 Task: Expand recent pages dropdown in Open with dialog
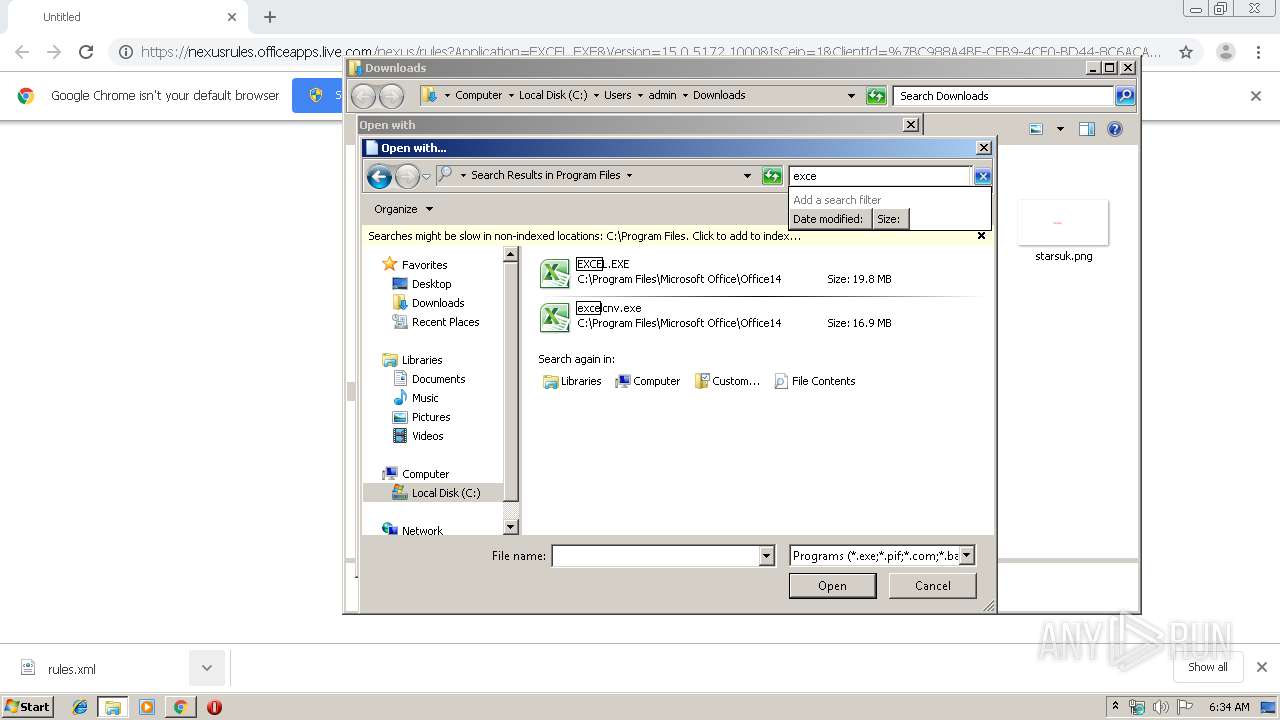[426, 177]
